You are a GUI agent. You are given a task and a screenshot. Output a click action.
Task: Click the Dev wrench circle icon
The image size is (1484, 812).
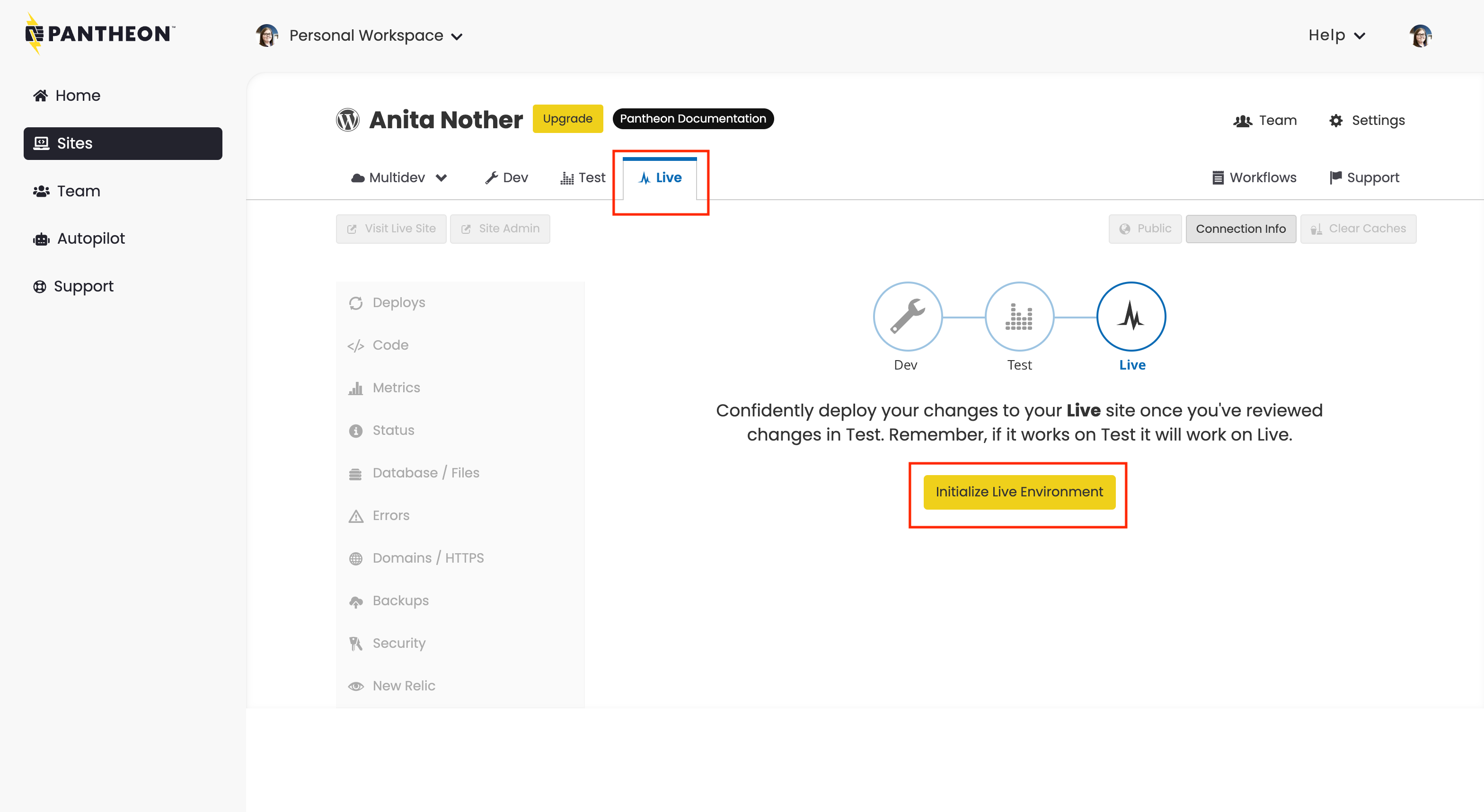pos(907,316)
